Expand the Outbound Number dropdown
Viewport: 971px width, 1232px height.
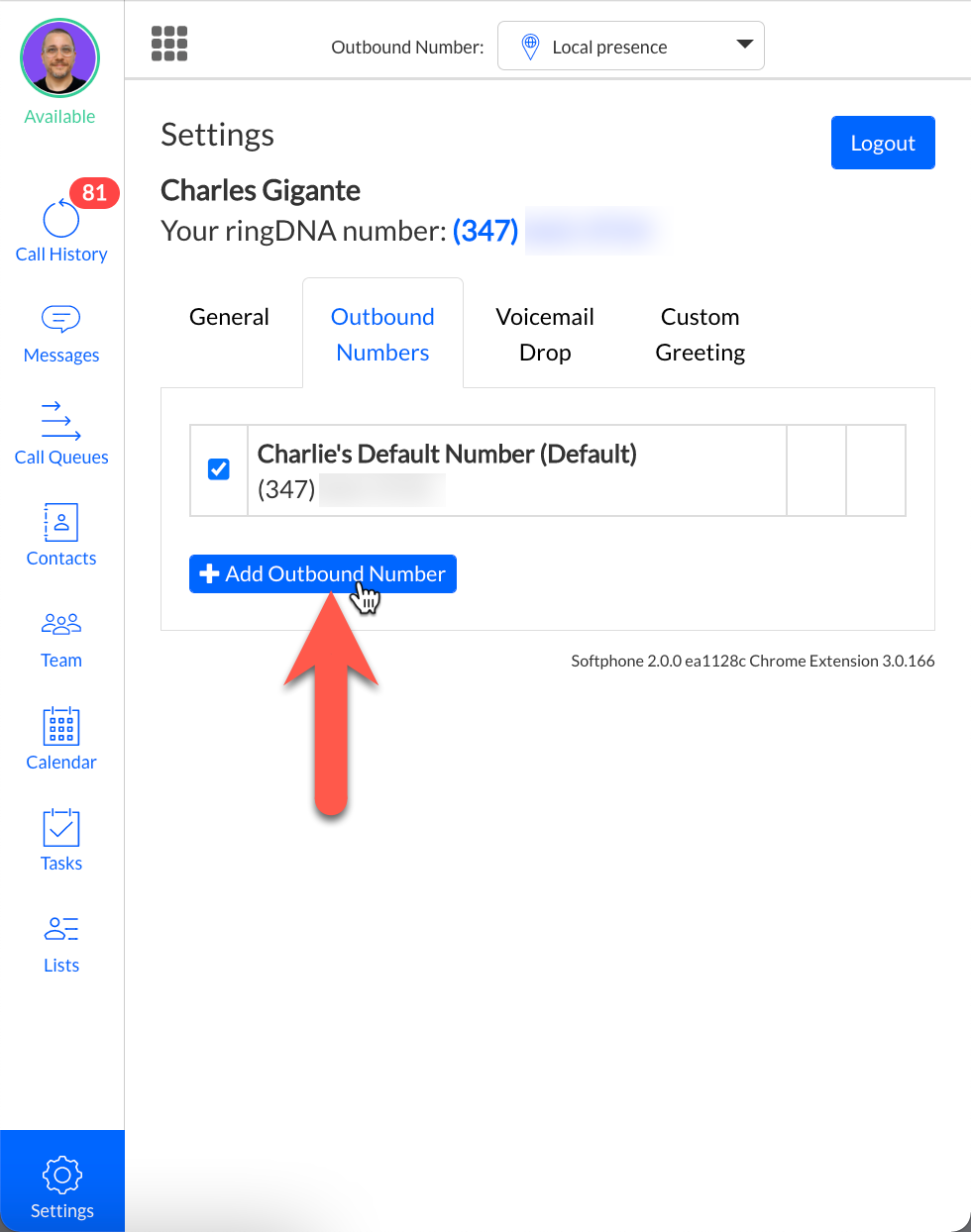pyautogui.click(x=630, y=47)
